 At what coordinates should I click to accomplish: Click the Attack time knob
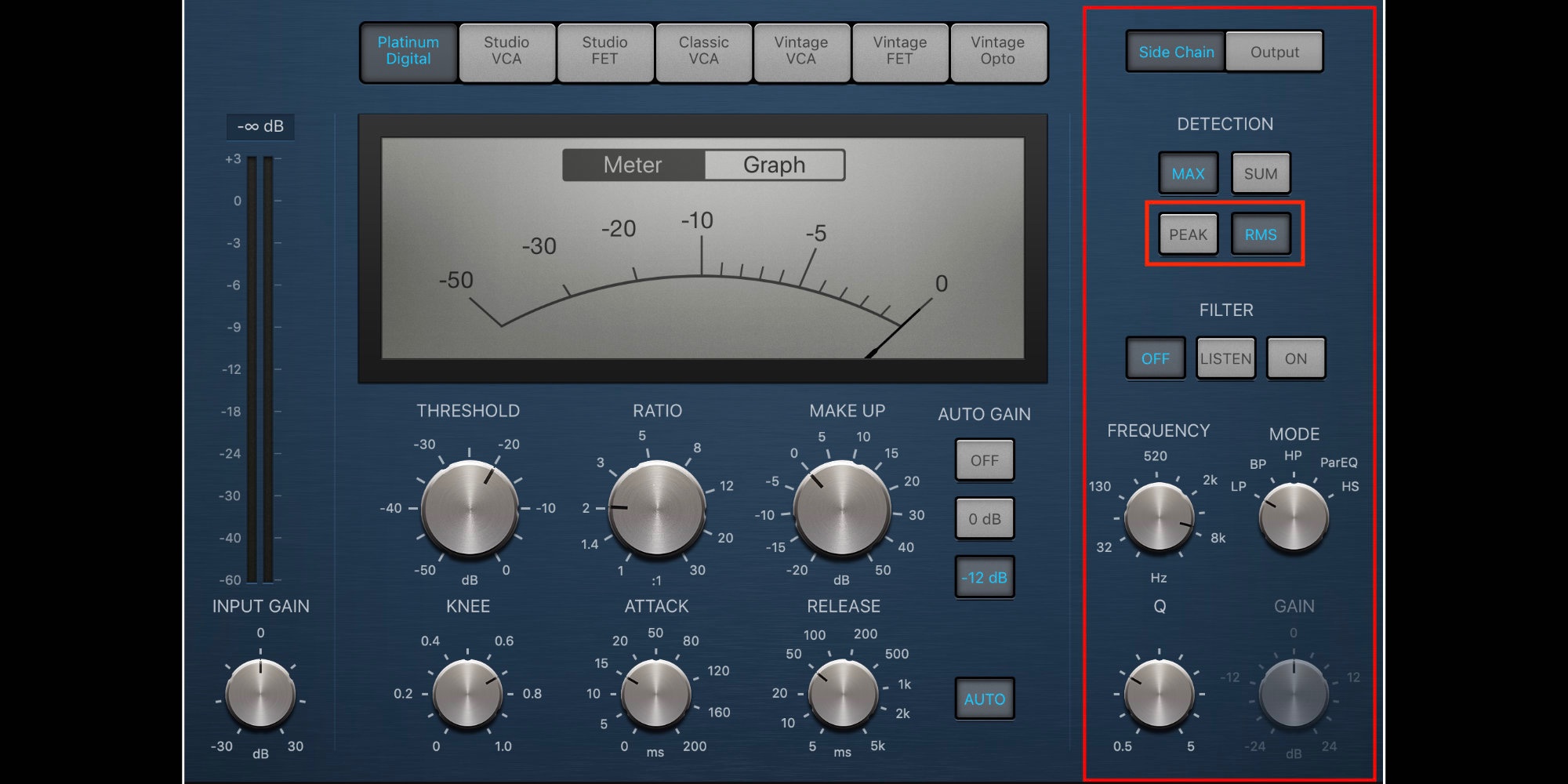tap(655, 694)
